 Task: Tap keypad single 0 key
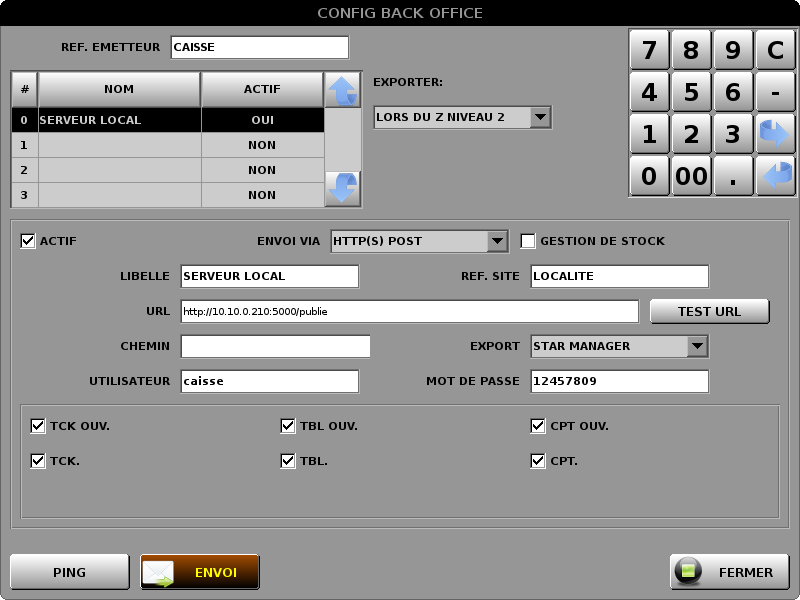[649, 176]
